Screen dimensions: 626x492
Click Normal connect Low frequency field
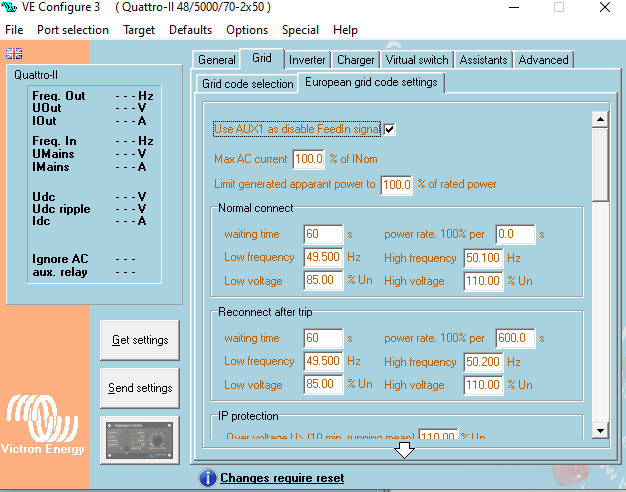tap(323, 257)
